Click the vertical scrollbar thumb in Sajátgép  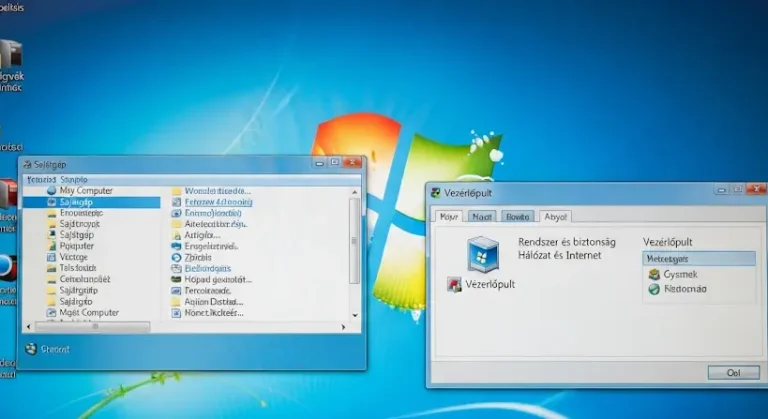point(355,241)
